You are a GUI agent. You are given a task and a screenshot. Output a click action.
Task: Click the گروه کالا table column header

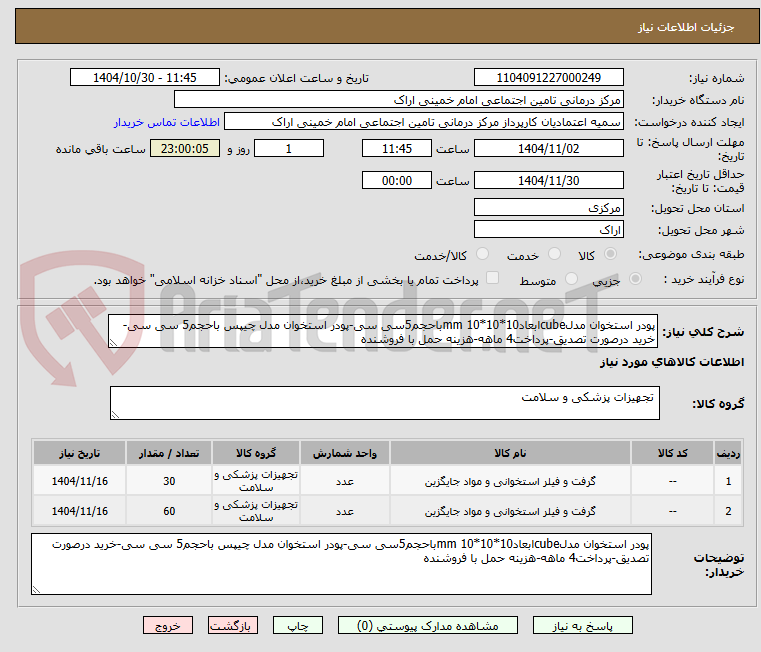click(256, 453)
